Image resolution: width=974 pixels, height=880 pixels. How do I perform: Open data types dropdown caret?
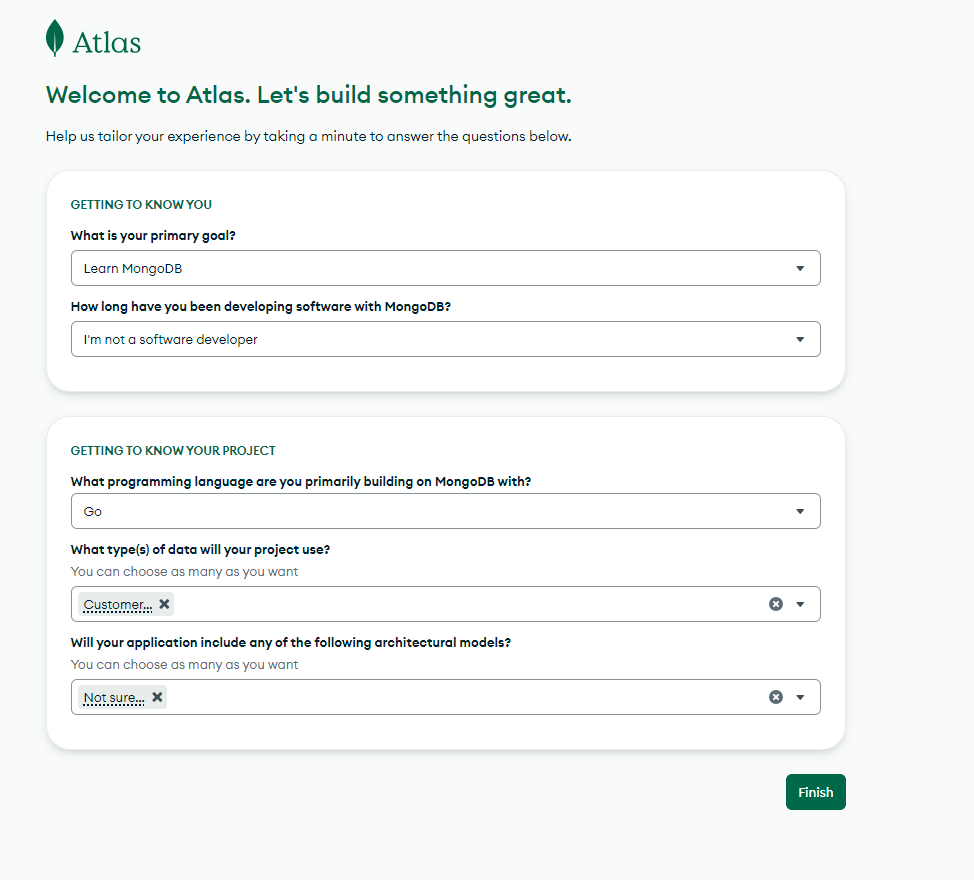pyautogui.click(x=800, y=604)
